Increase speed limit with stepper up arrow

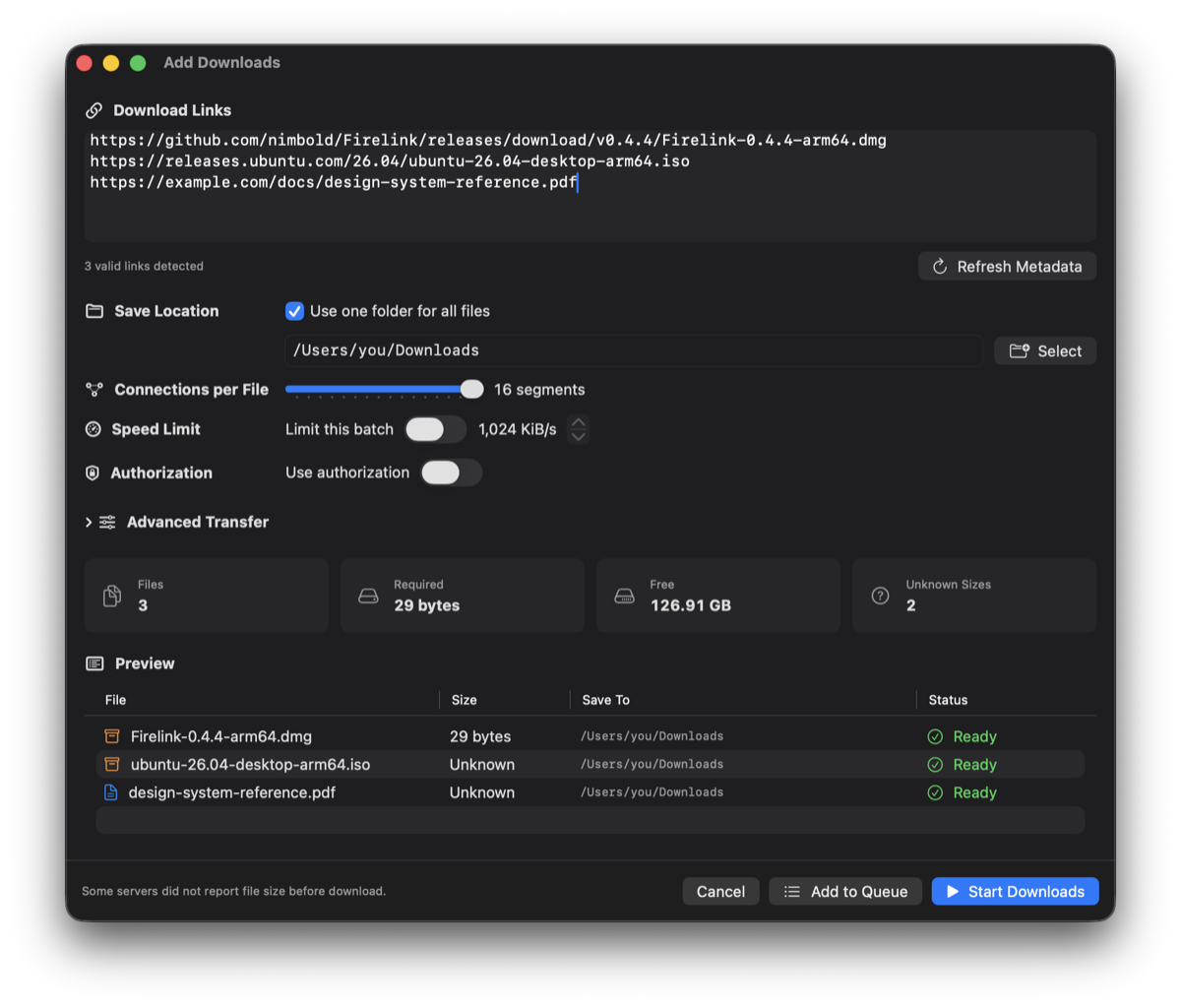click(x=579, y=422)
